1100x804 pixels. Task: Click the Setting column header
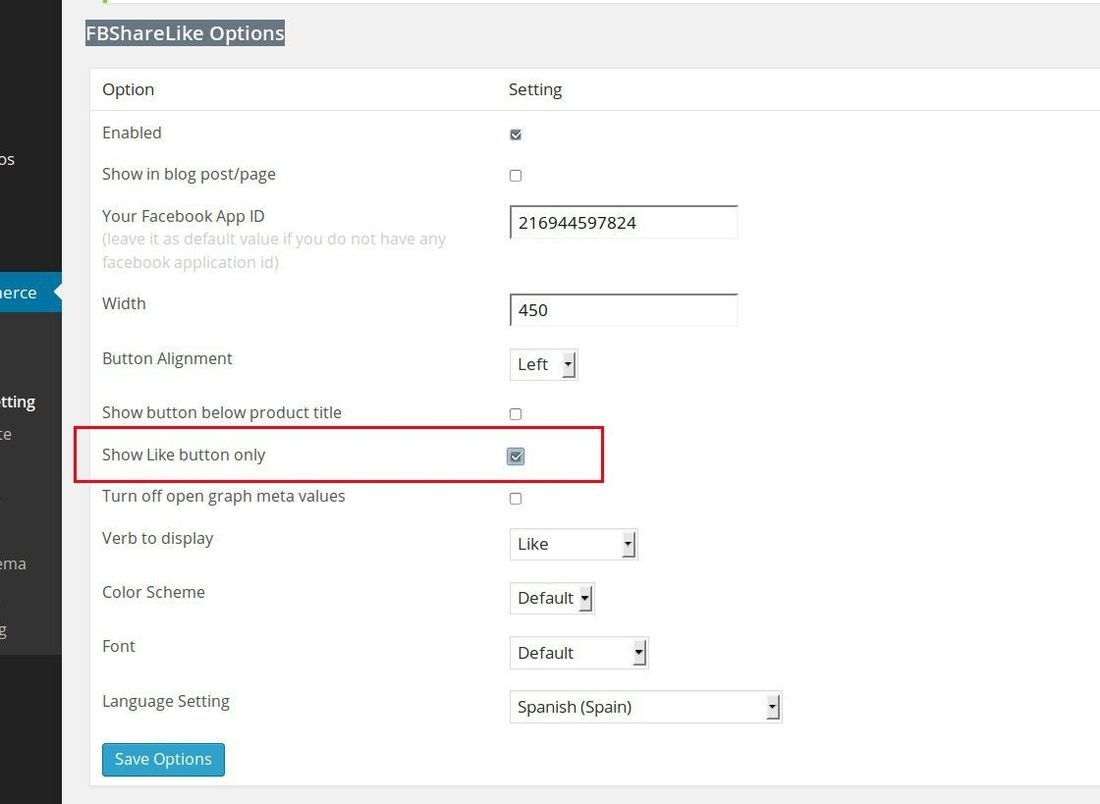(x=535, y=90)
